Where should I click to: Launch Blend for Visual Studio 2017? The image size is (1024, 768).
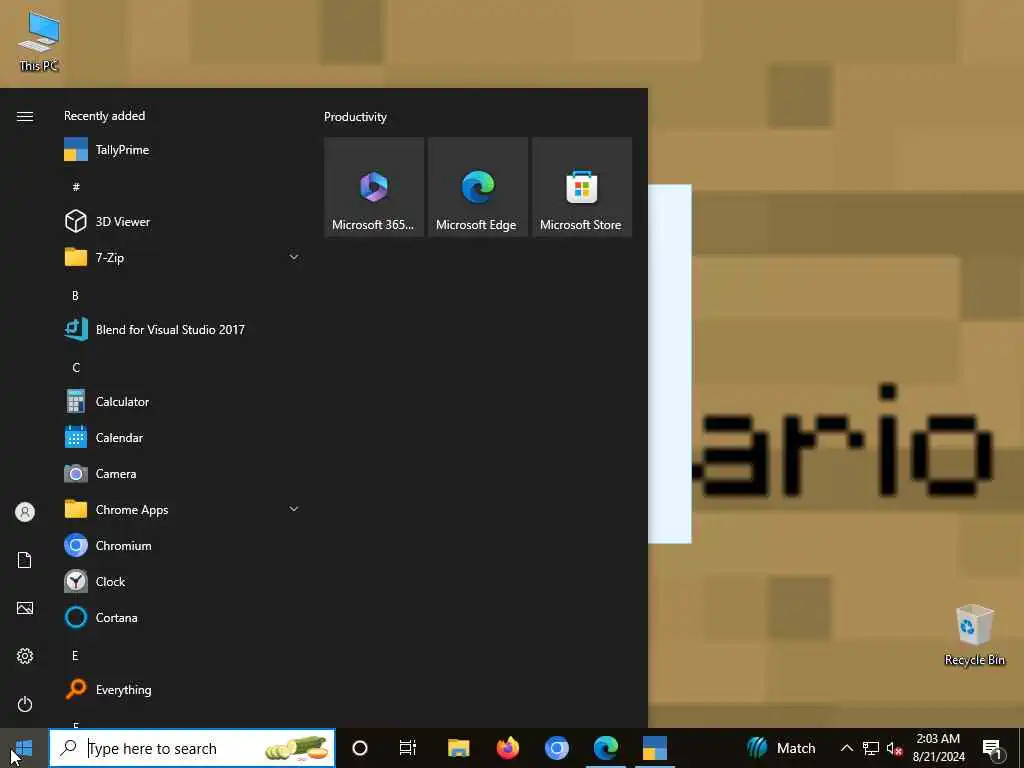182,330
